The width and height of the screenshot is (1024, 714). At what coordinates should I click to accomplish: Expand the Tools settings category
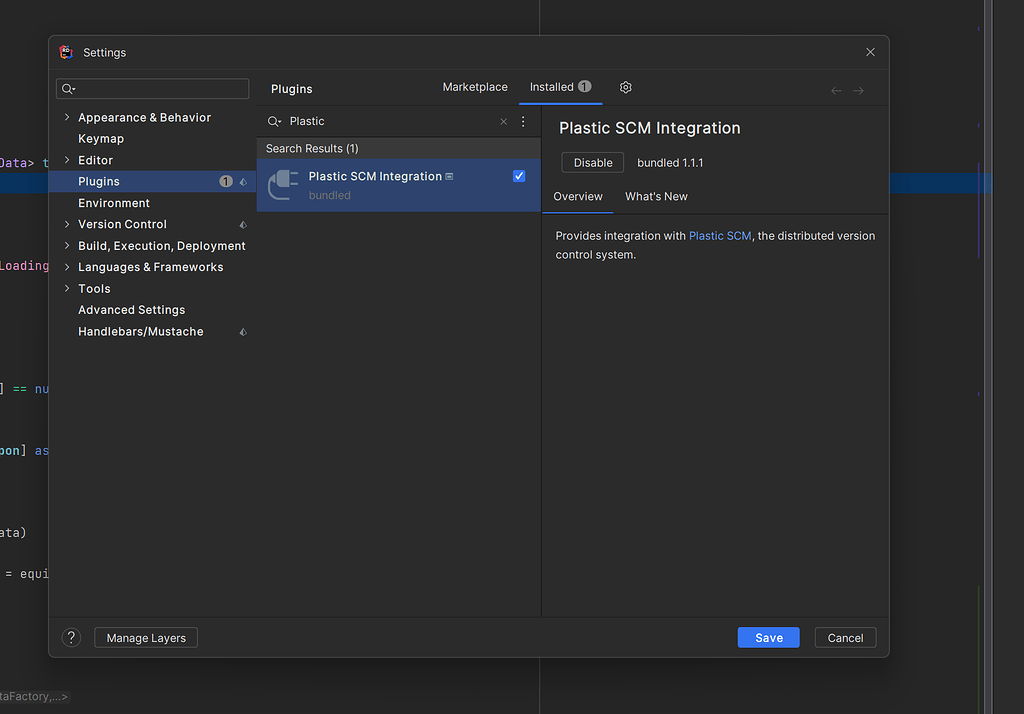[x=67, y=288]
